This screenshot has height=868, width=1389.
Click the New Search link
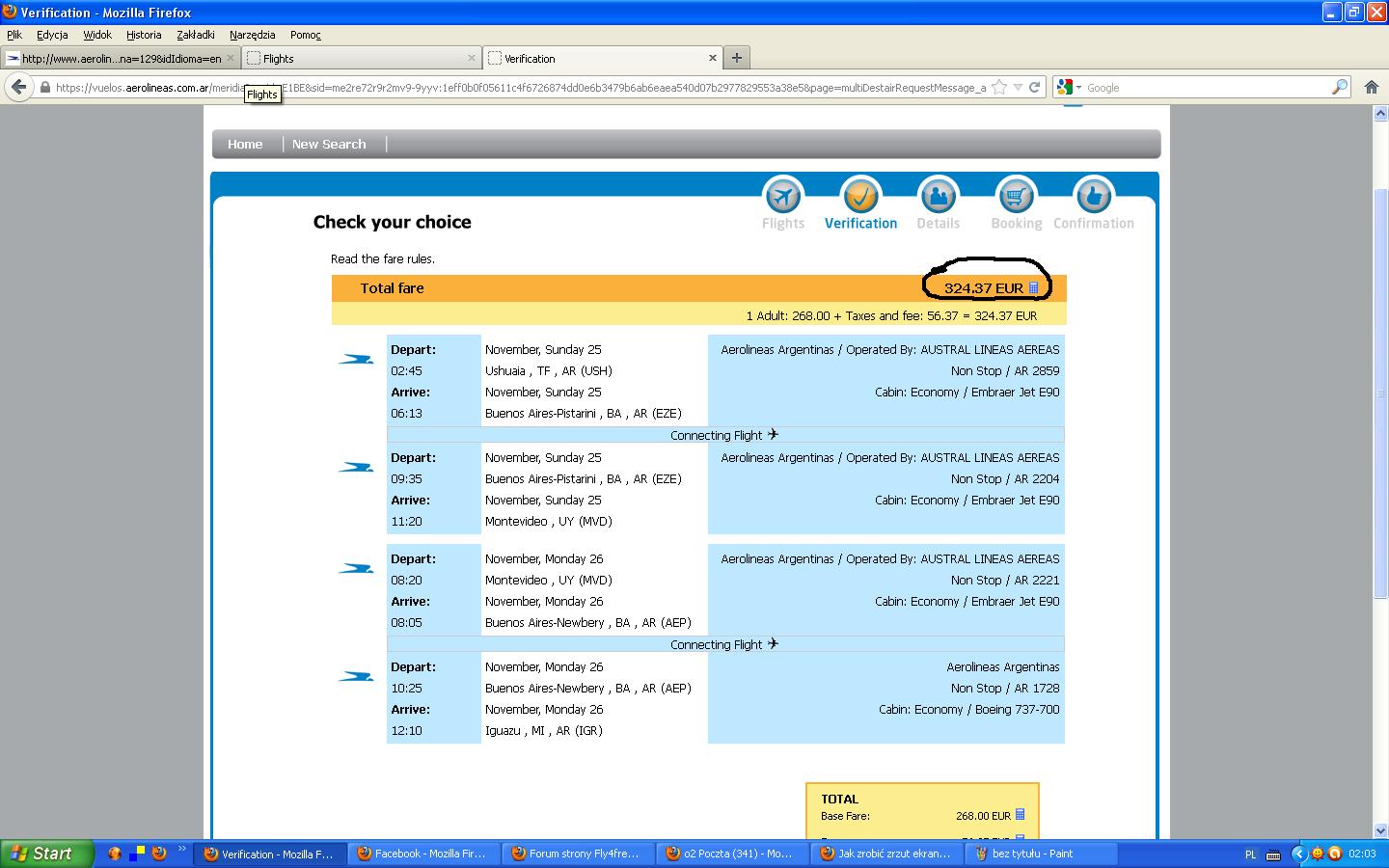(x=329, y=144)
